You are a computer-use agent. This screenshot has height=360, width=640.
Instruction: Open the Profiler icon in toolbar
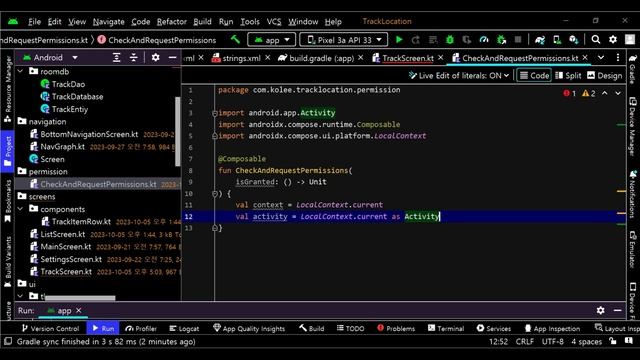tap(484, 40)
